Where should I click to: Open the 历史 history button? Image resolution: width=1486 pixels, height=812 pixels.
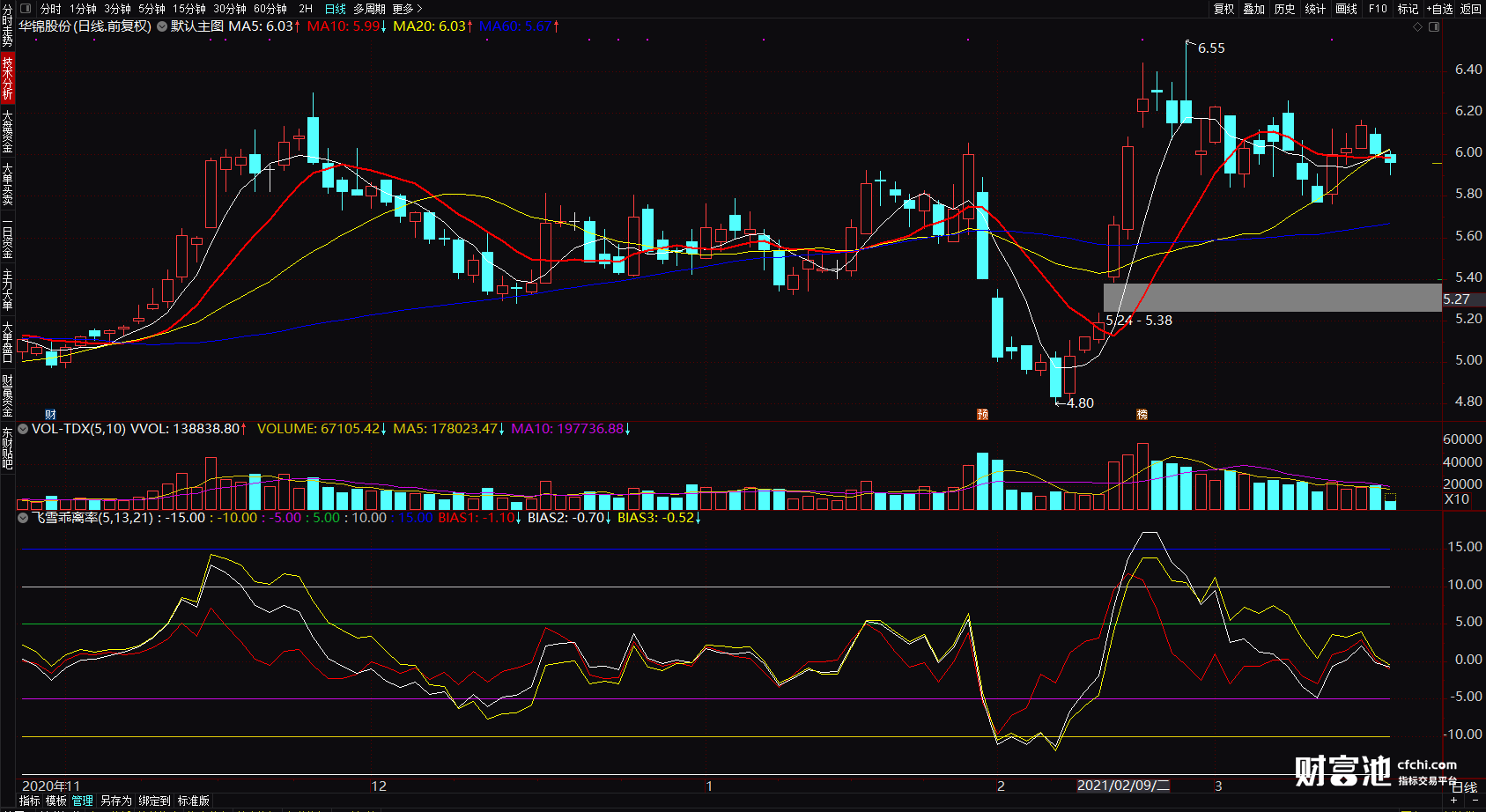(x=1285, y=9)
